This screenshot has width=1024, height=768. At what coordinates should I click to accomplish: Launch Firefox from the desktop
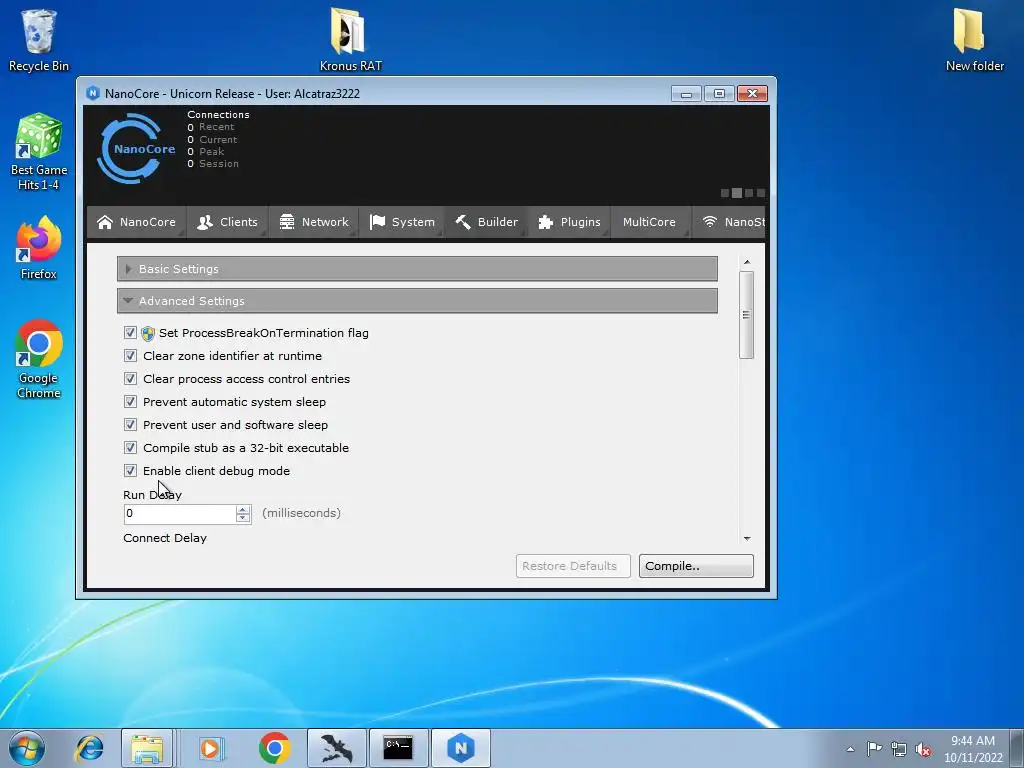[x=39, y=248]
